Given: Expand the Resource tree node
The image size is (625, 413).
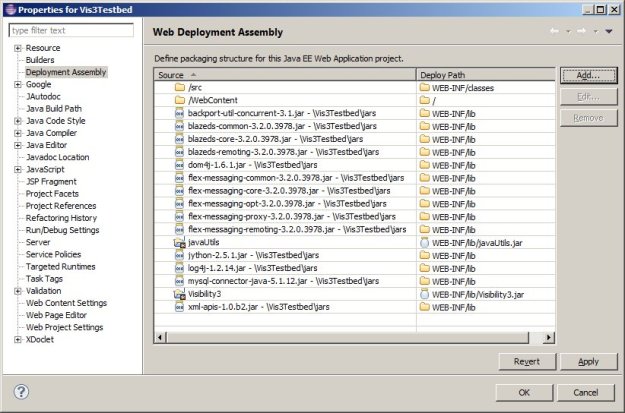Looking at the screenshot, I should coord(18,48).
